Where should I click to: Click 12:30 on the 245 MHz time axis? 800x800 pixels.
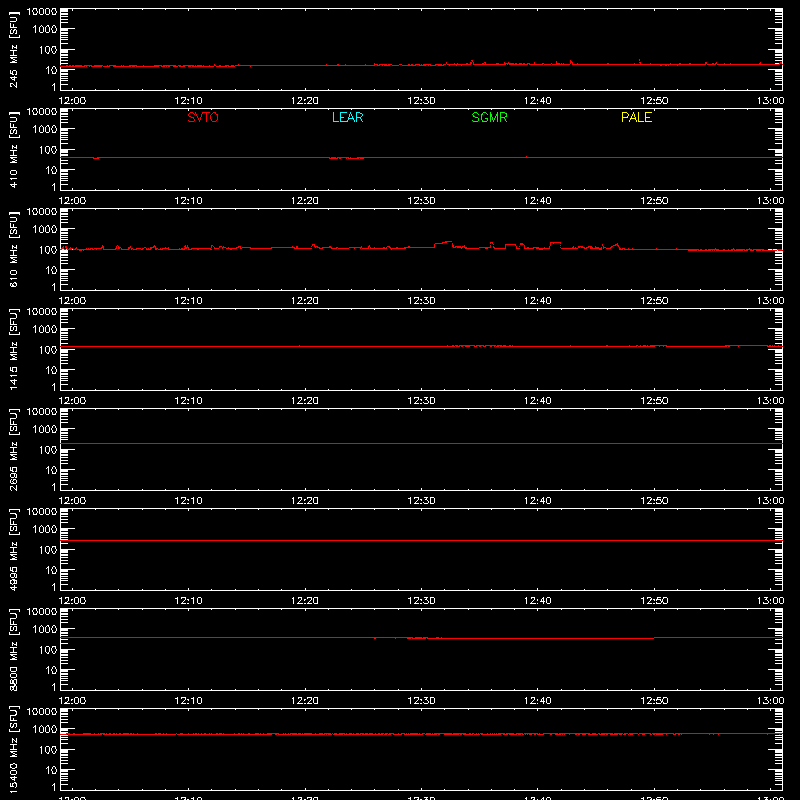click(x=421, y=101)
